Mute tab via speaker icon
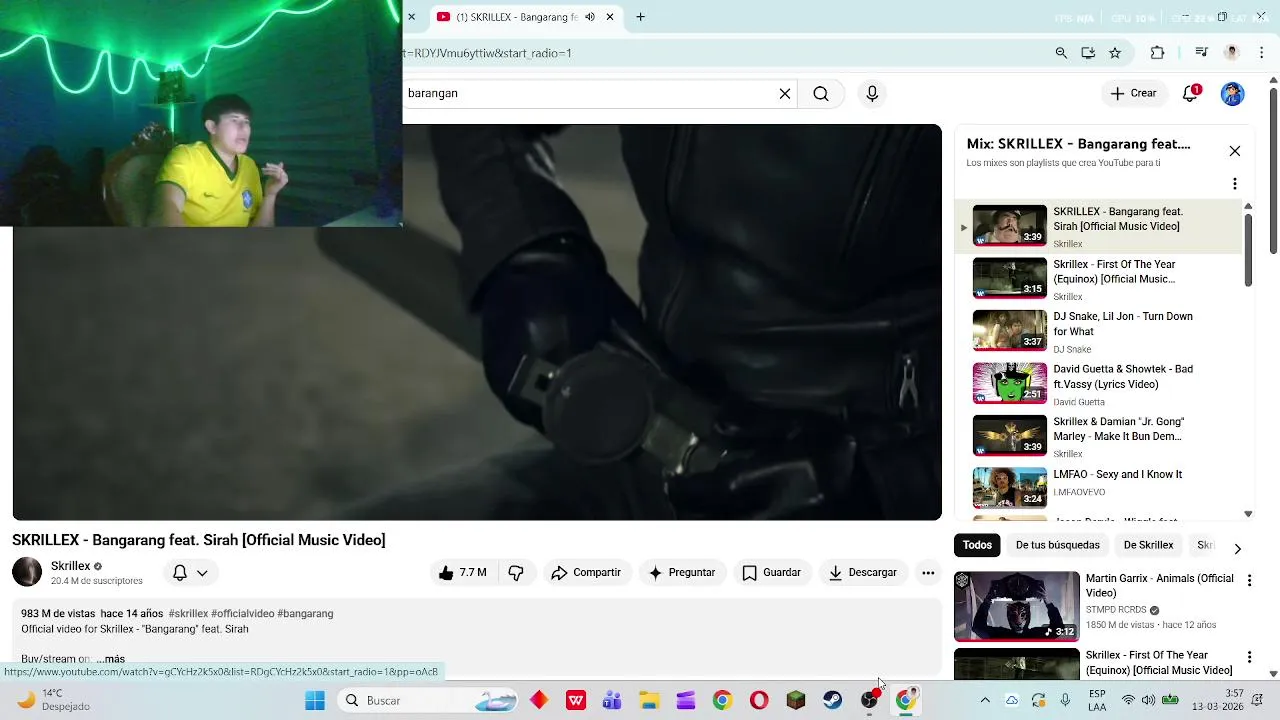The width and height of the screenshot is (1280, 720). [x=590, y=17]
